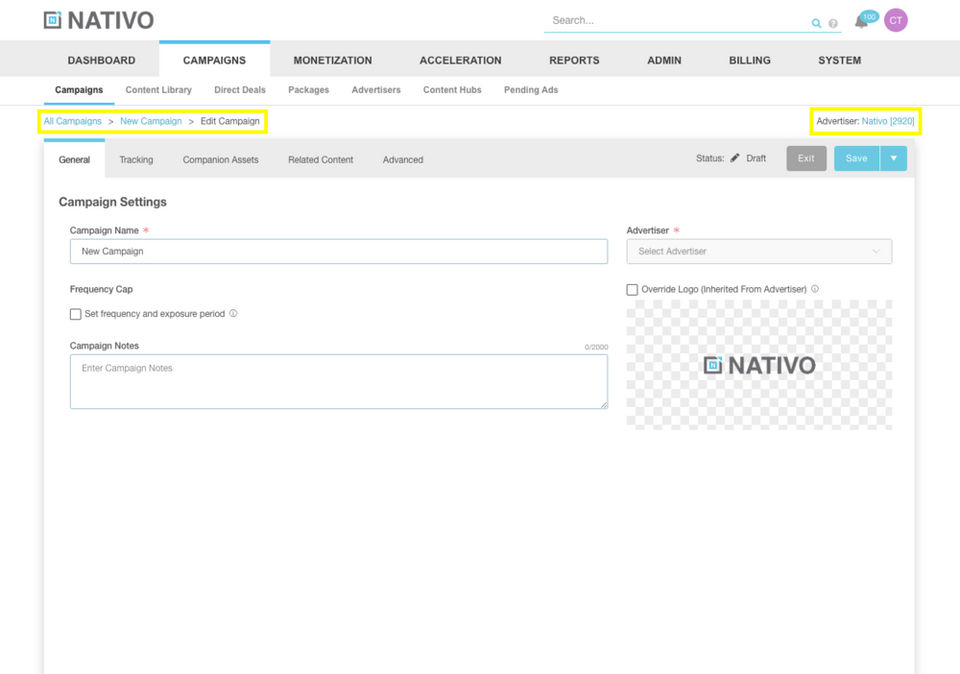
Task: Check Override Logo inherited from advertiser
Action: pos(632,290)
